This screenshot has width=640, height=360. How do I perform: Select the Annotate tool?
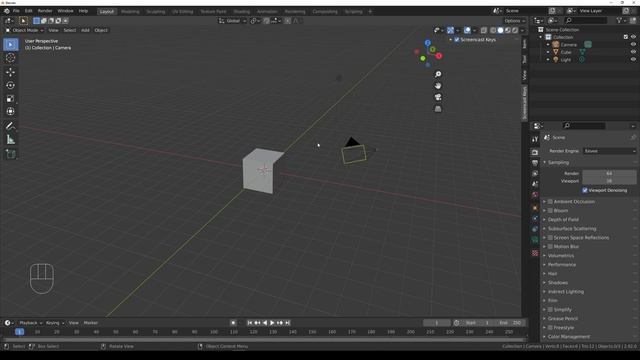(x=11, y=126)
